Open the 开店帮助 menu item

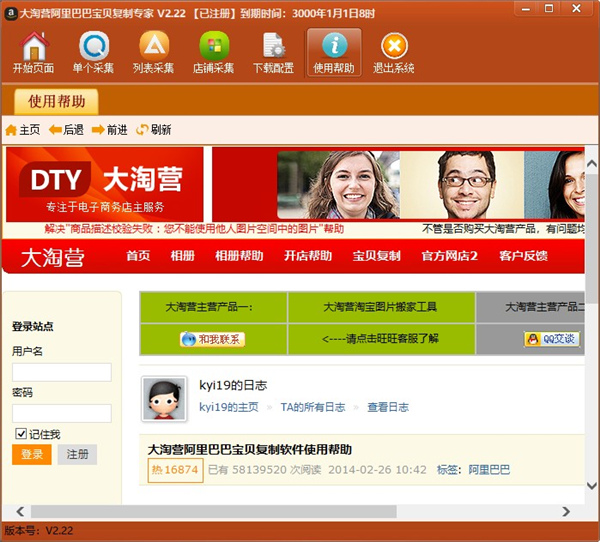[x=308, y=256]
